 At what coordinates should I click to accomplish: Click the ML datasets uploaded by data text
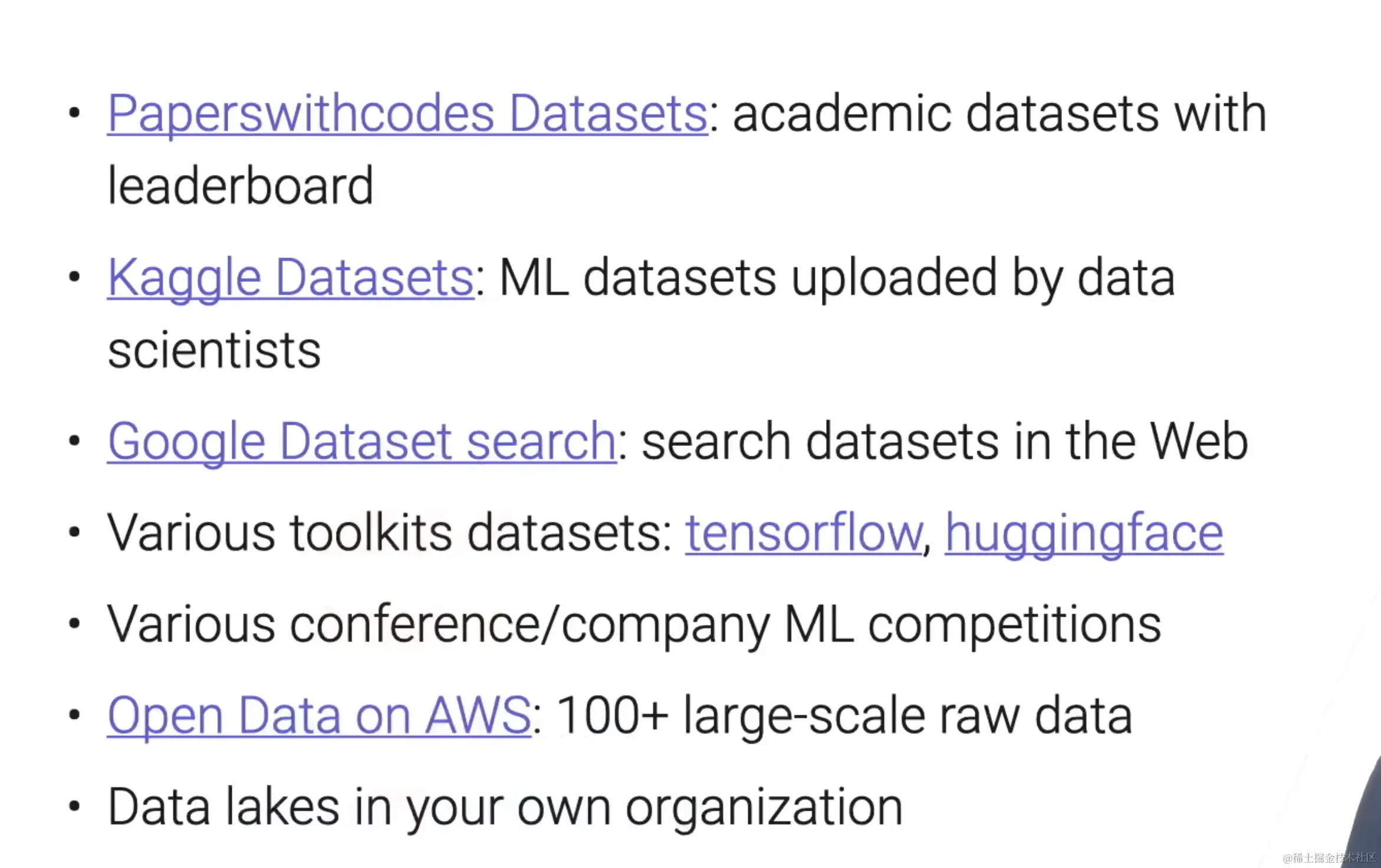pos(837,278)
